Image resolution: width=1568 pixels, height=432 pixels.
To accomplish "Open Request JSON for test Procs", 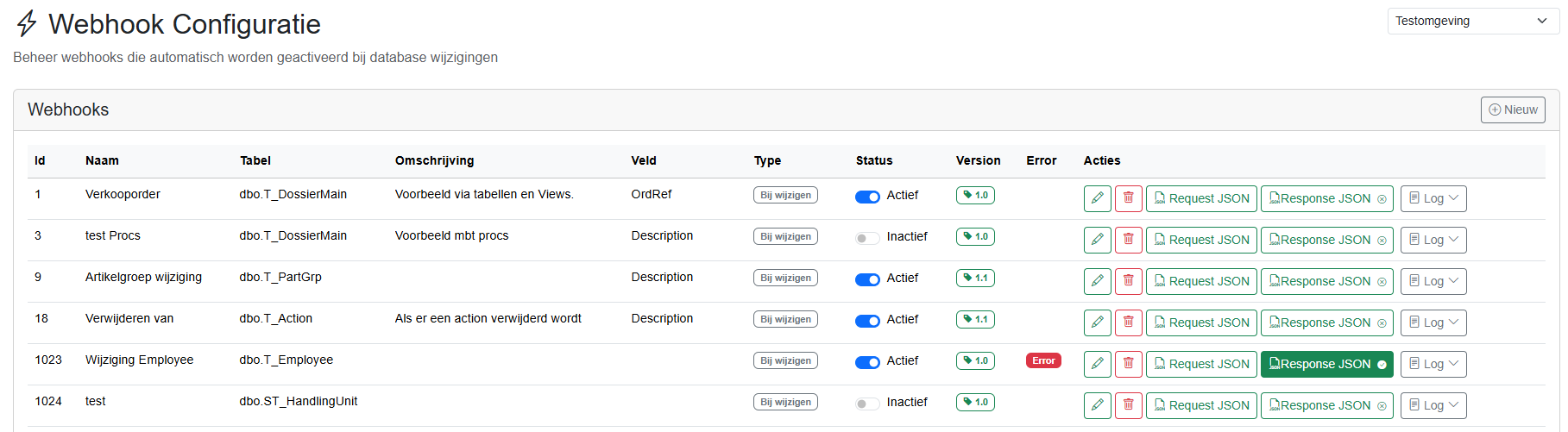I will tap(1201, 240).
